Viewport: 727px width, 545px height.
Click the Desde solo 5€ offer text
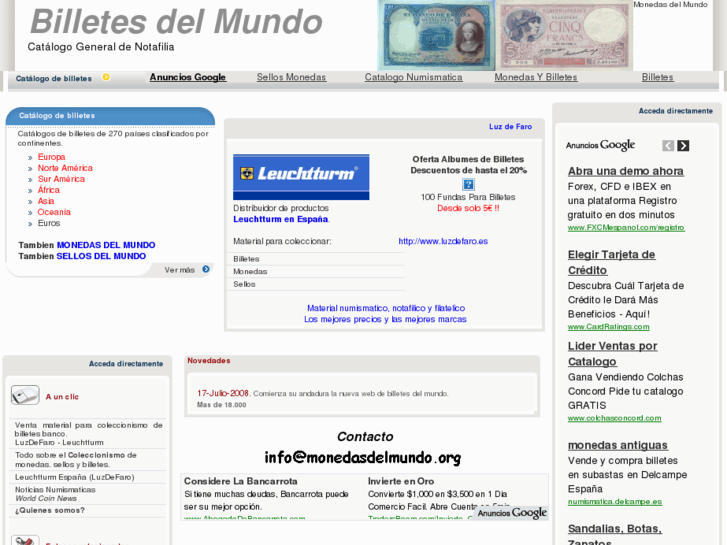click(468, 208)
